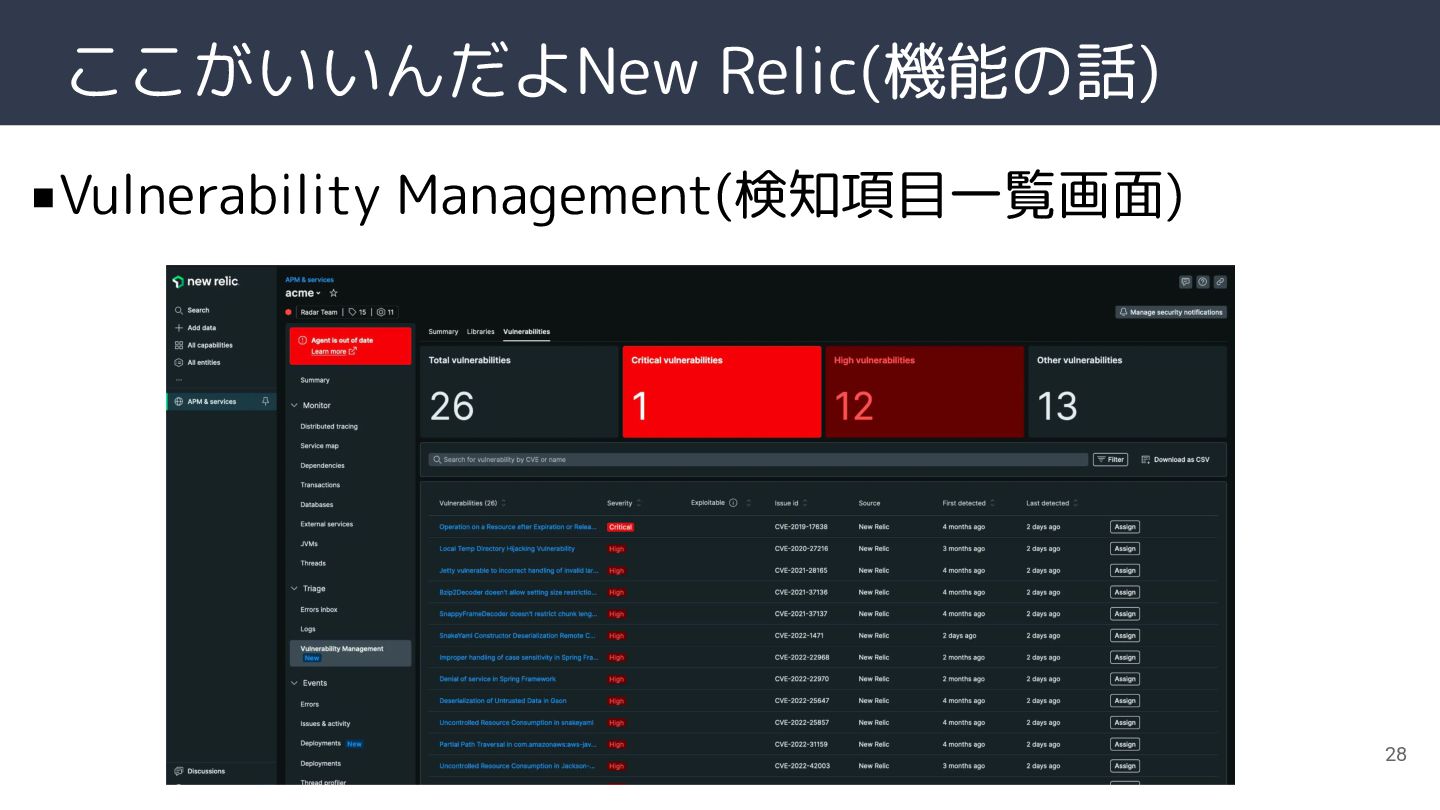The width and height of the screenshot is (1440, 810).
Task: Collapse the Triage section
Action: [308, 589]
